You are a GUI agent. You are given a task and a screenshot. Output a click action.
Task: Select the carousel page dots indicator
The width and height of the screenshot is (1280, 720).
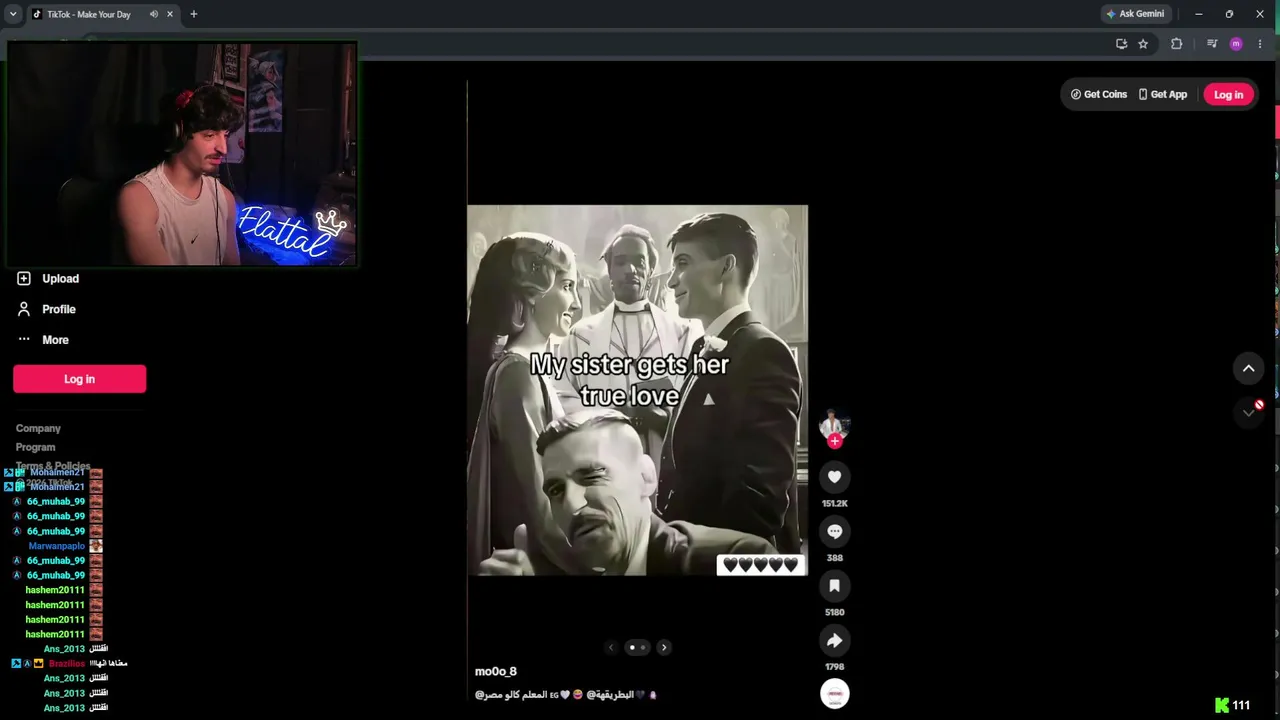637,647
